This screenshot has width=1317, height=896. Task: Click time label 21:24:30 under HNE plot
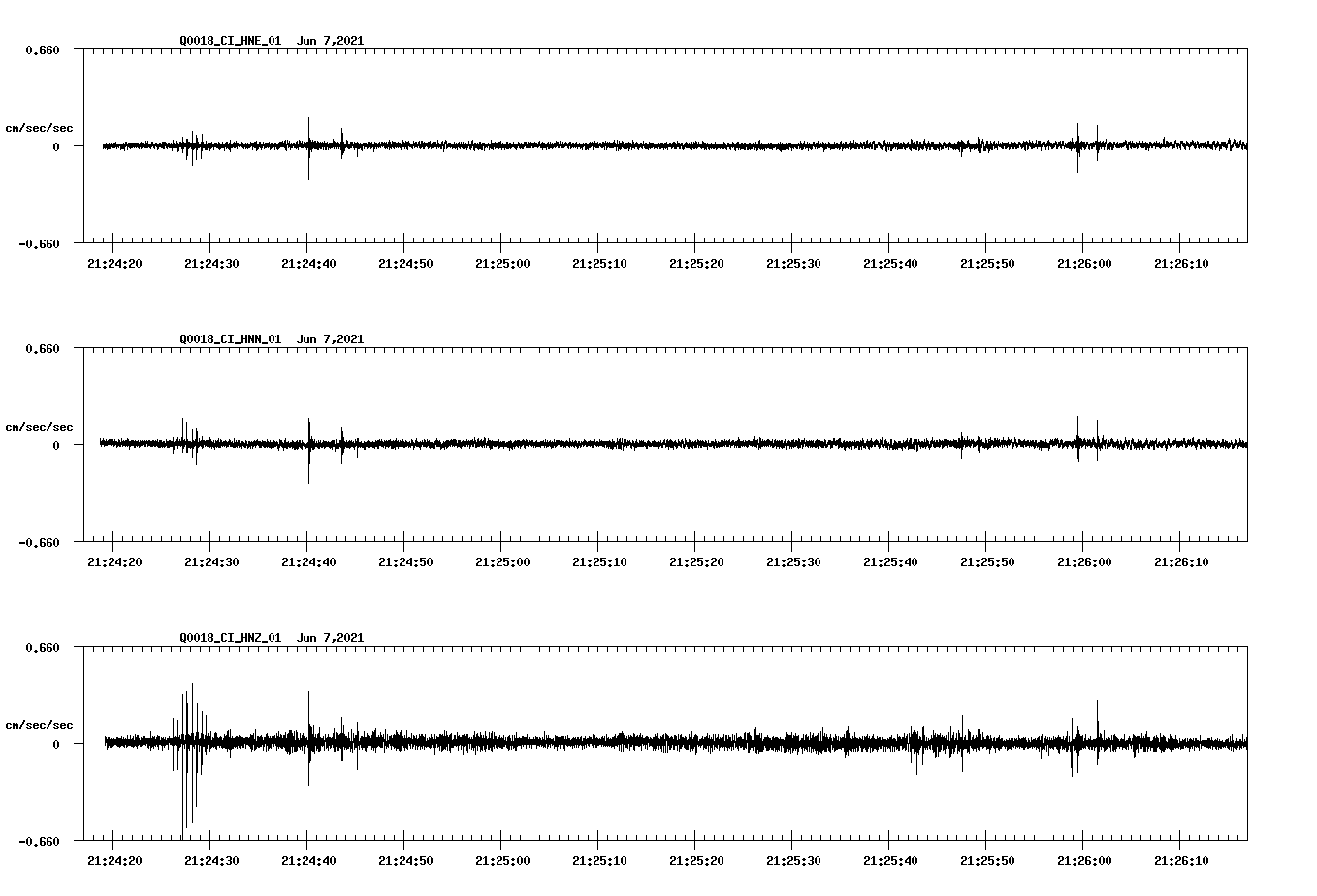coord(211,263)
